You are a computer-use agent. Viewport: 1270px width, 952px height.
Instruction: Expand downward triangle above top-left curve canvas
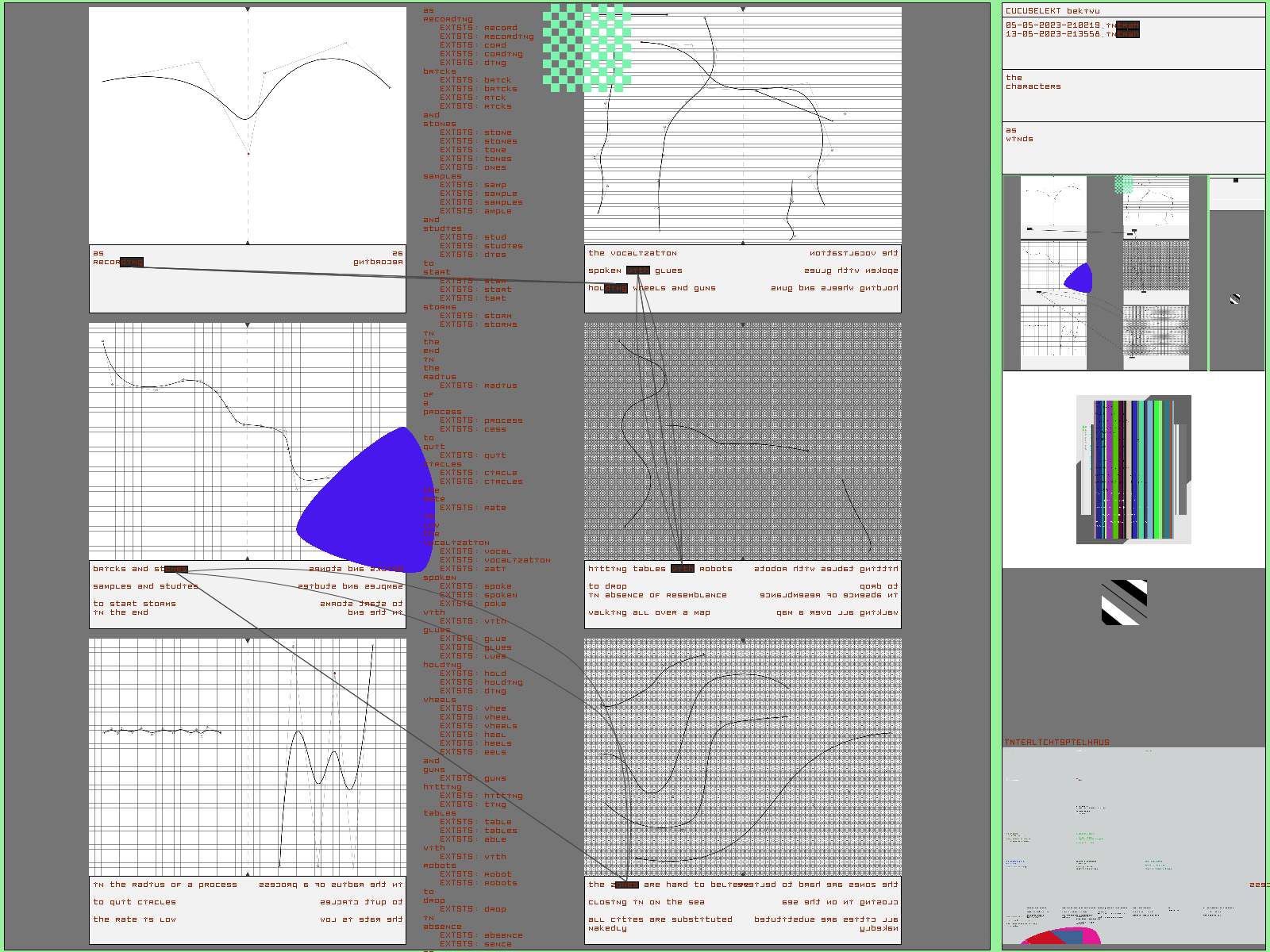[x=248, y=10]
